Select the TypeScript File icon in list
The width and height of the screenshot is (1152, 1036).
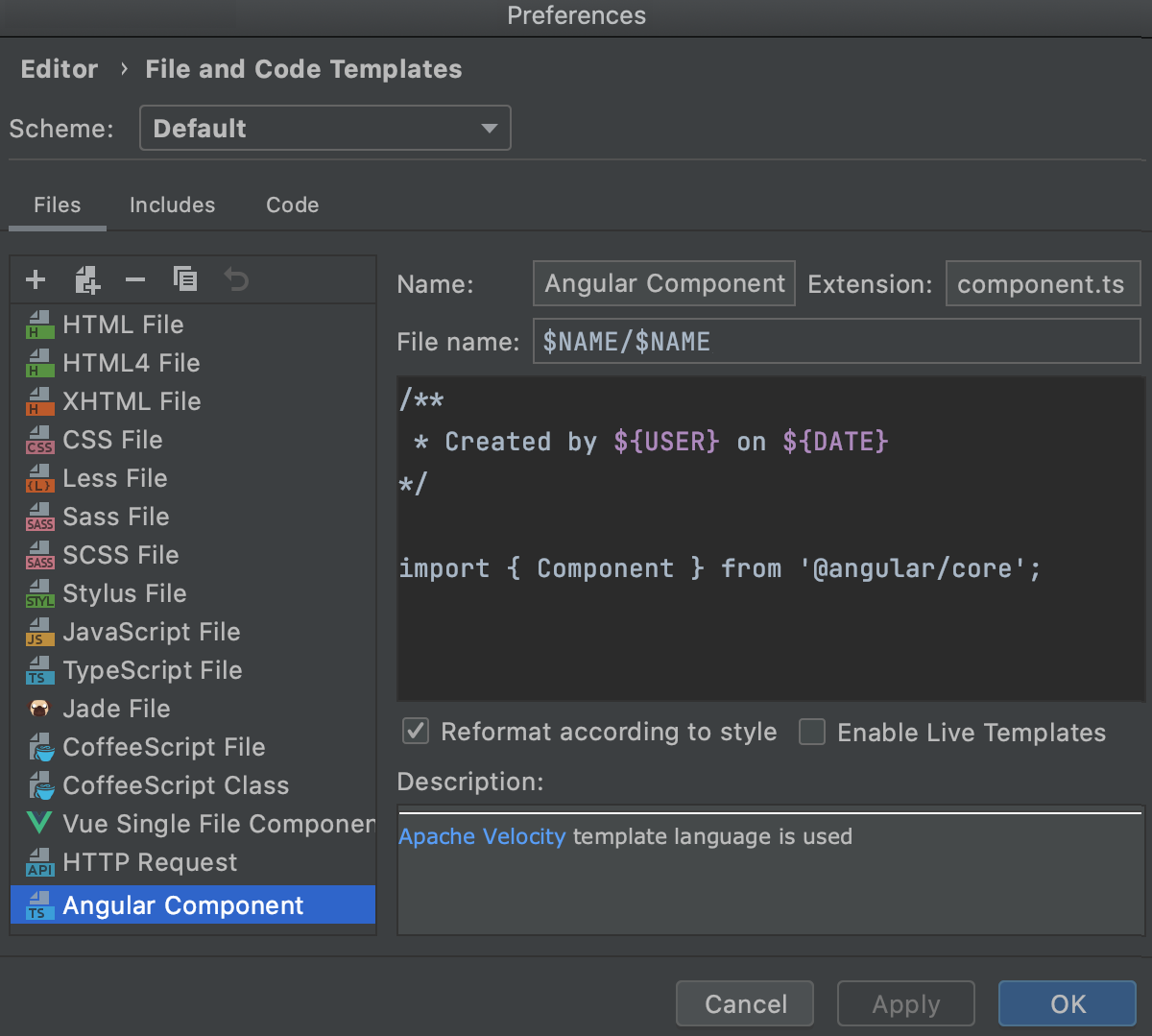coord(38,670)
